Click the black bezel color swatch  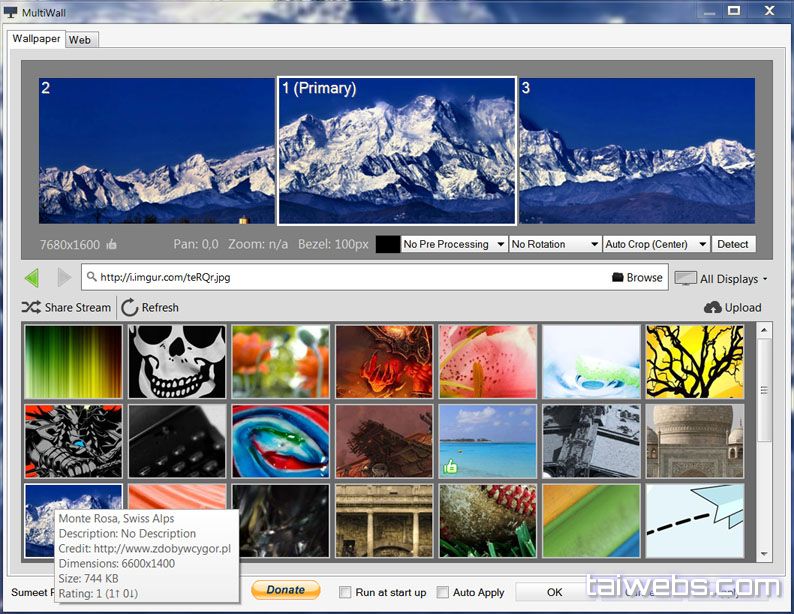pyautogui.click(x=387, y=244)
